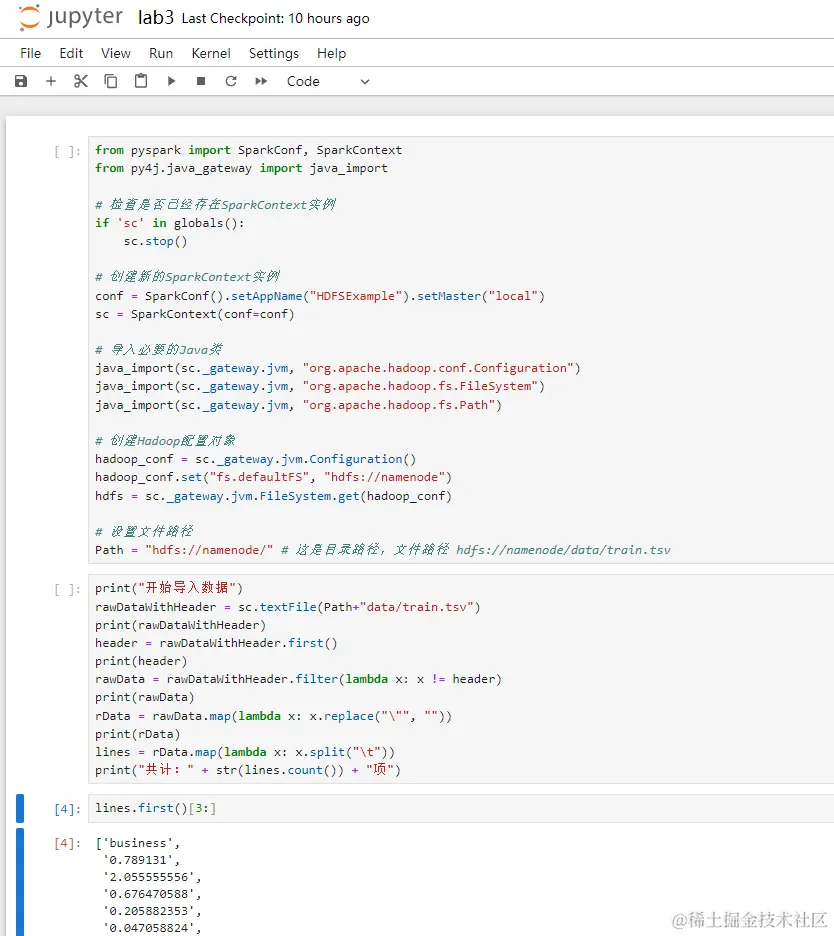
Task: Click into the cell with print("开始导入数据")
Action: [460, 679]
